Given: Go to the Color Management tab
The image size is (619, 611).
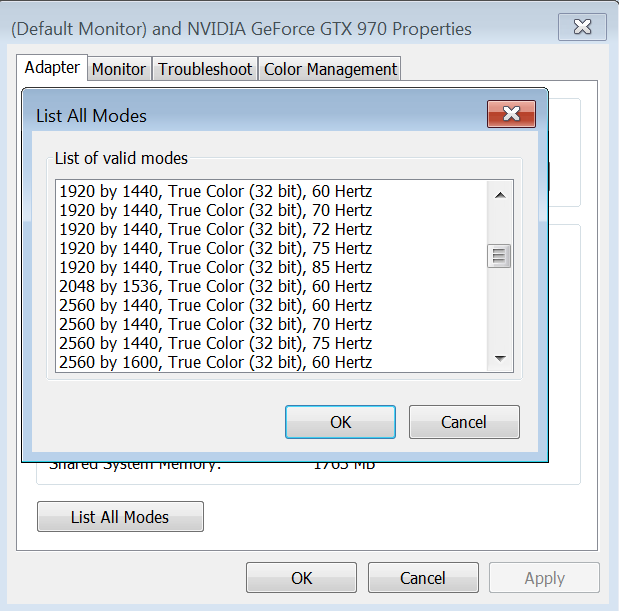Looking at the screenshot, I should 330,69.
